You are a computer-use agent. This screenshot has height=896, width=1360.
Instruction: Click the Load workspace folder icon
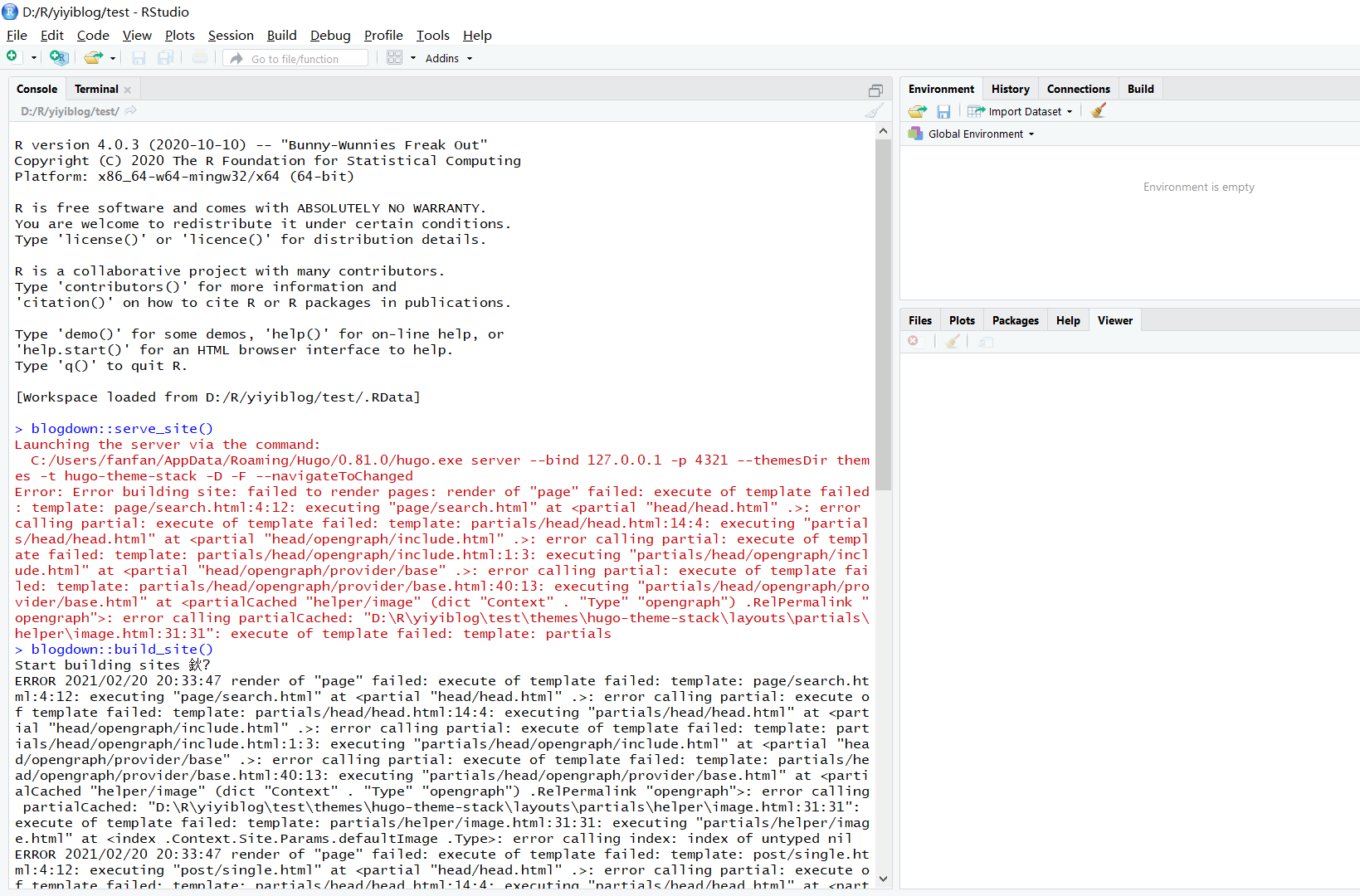pyautogui.click(x=917, y=111)
